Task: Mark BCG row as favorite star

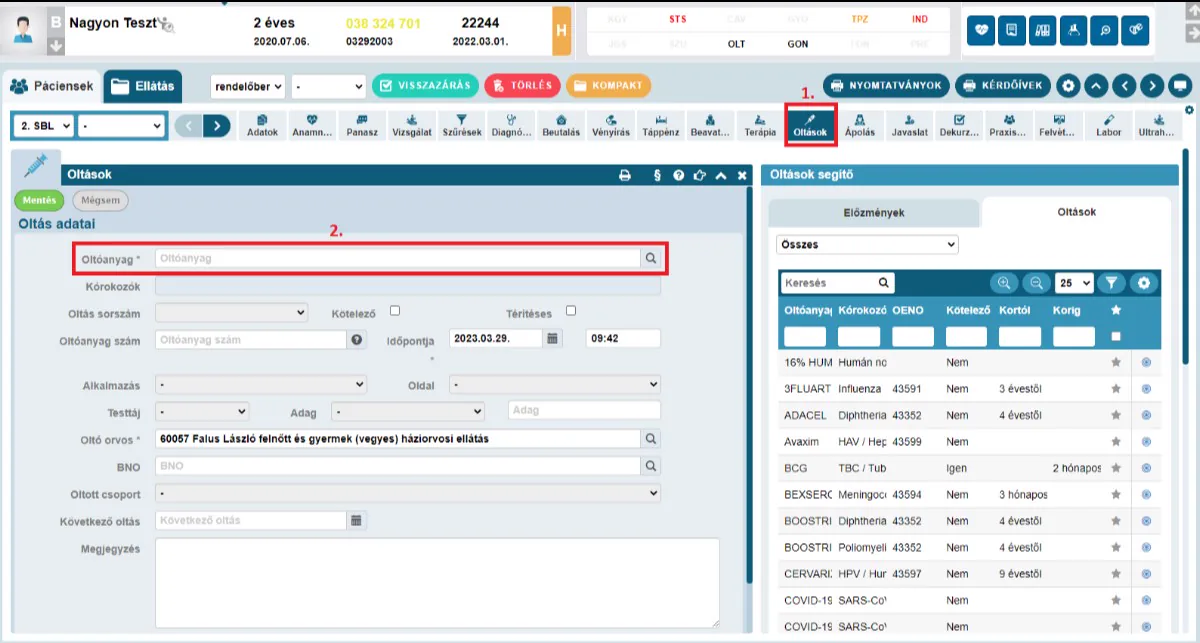Action: coord(1116,467)
